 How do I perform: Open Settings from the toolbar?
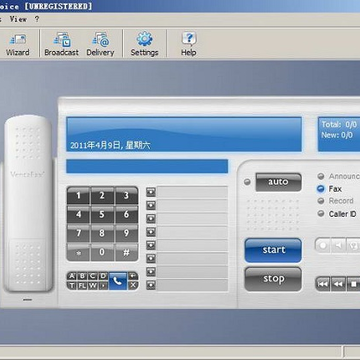(x=144, y=44)
